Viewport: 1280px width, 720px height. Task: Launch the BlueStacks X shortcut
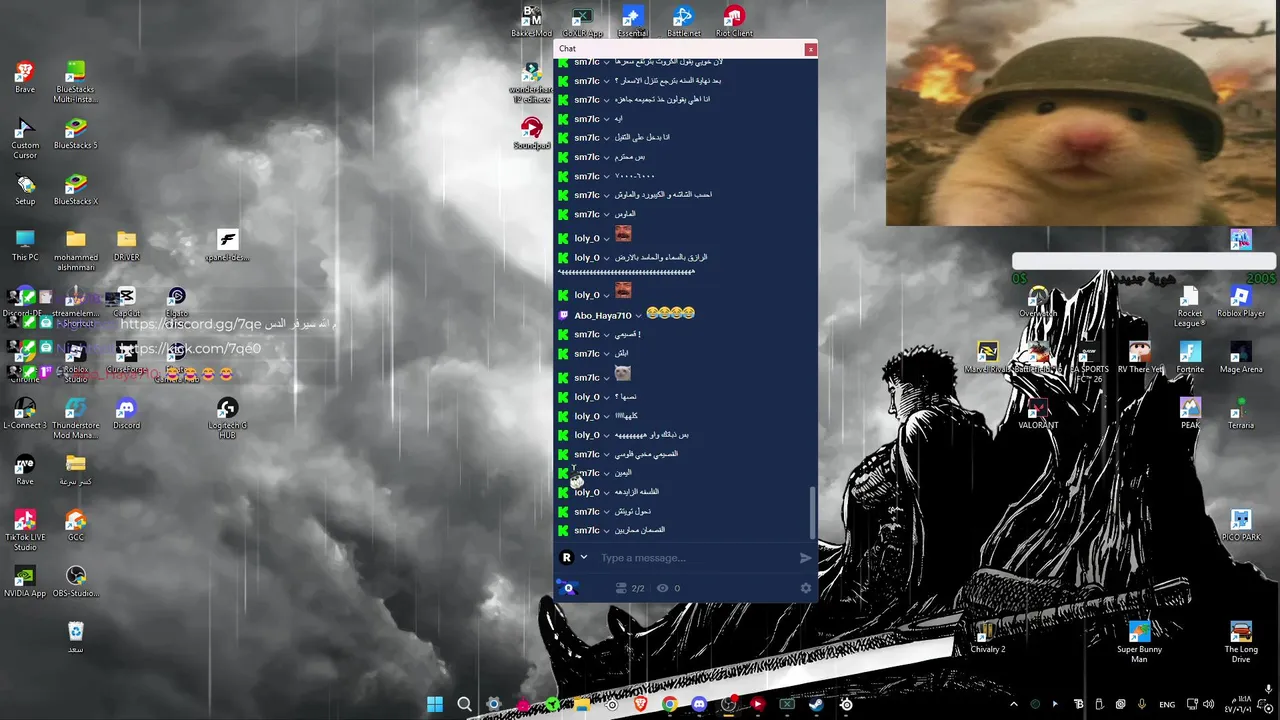point(76,189)
